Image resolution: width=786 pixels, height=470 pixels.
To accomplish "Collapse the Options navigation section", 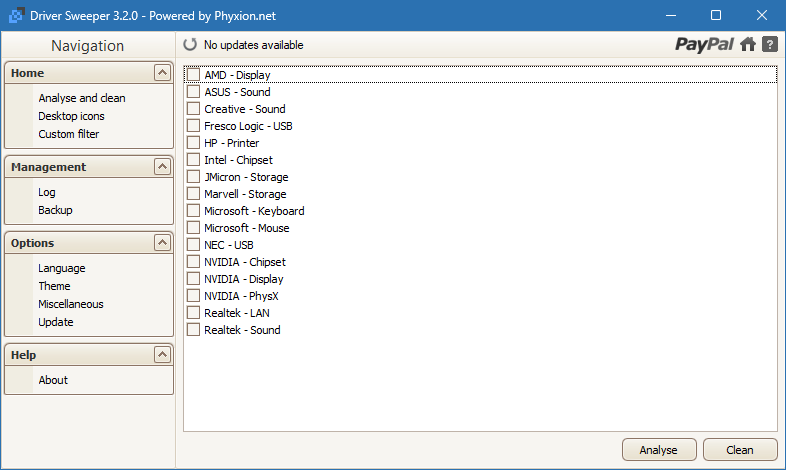I will [162, 243].
